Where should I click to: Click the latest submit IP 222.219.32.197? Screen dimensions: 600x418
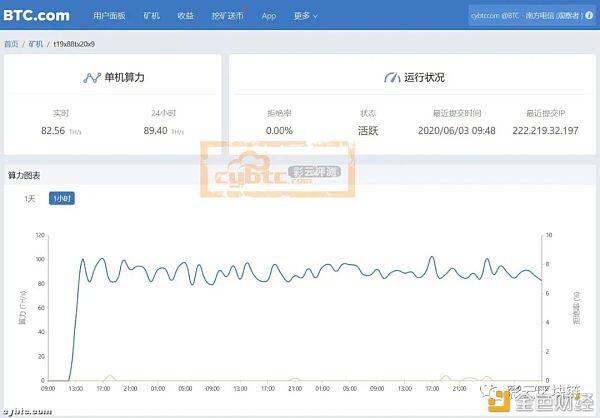click(545, 131)
